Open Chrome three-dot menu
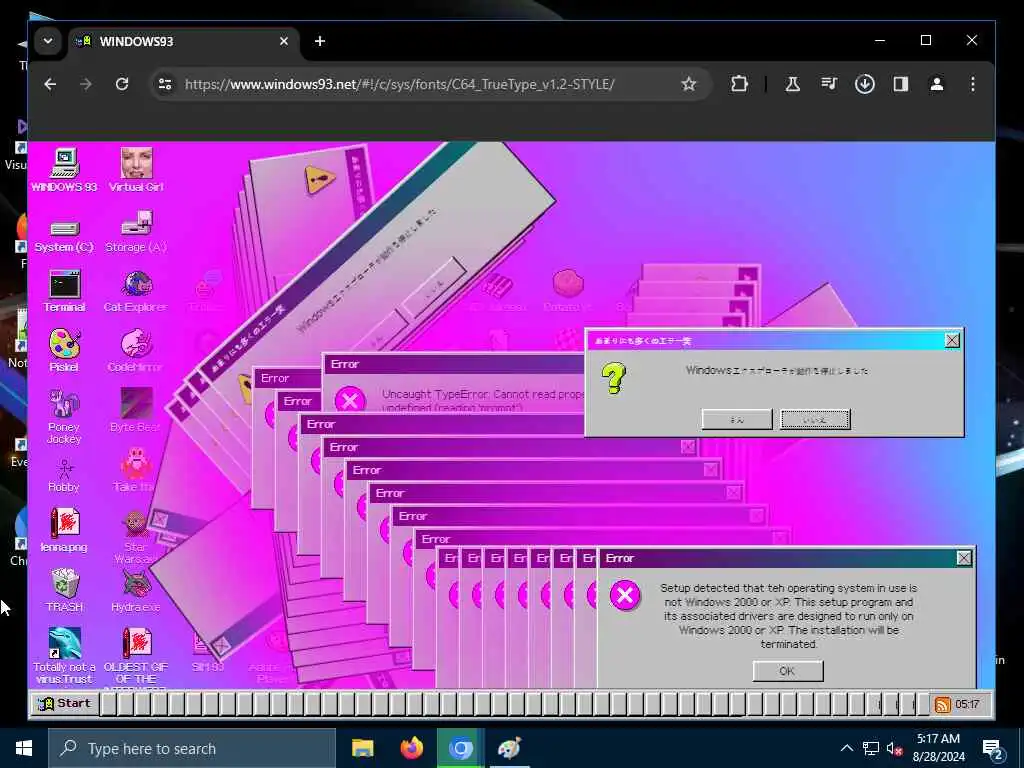Image resolution: width=1024 pixels, height=768 pixels. coord(972,84)
